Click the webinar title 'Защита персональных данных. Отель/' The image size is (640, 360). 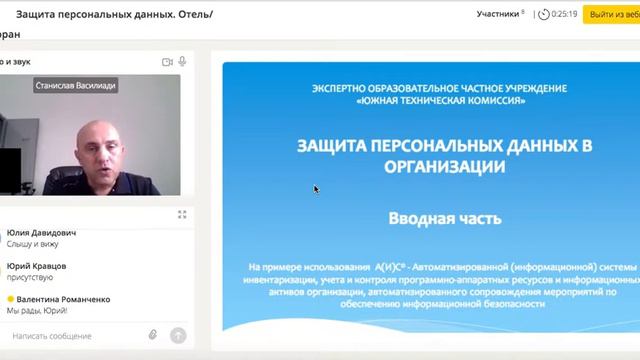pos(114,14)
